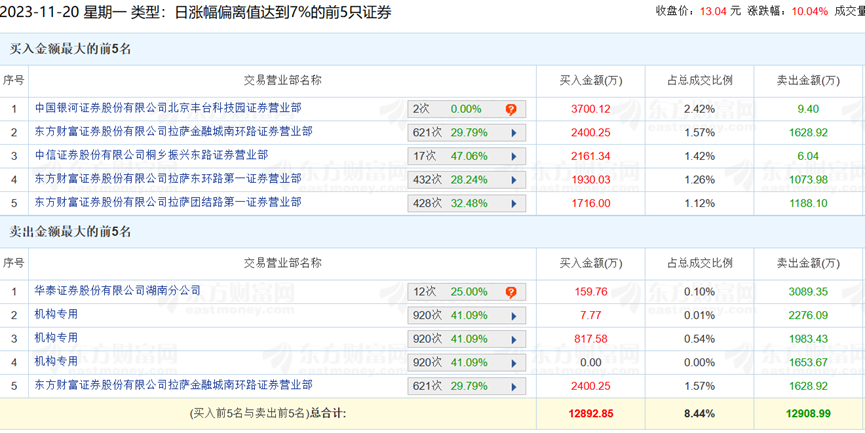
Task: Select the 0.01% share cell
Action: 700,316
